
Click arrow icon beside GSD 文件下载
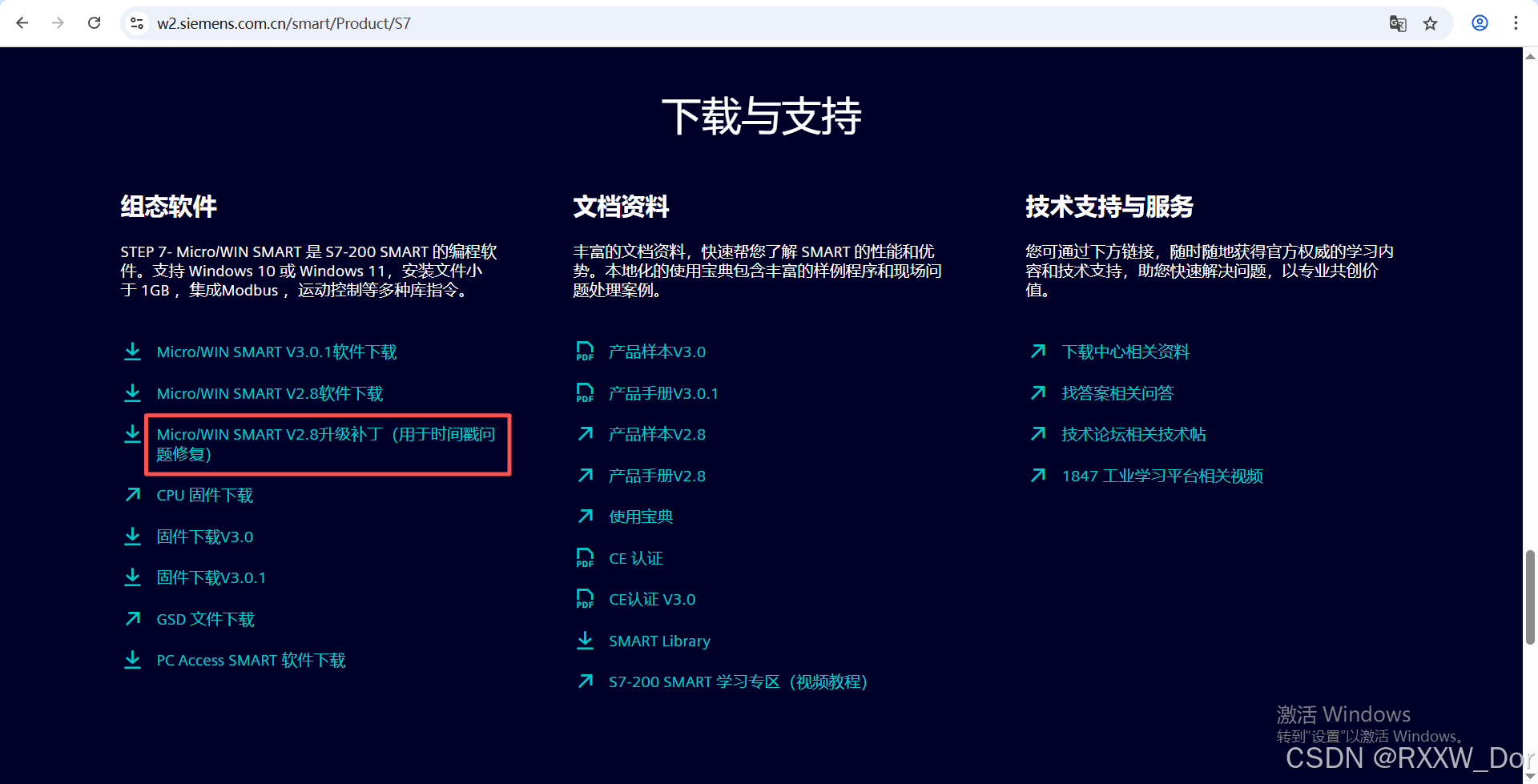click(x=133, y=618)
